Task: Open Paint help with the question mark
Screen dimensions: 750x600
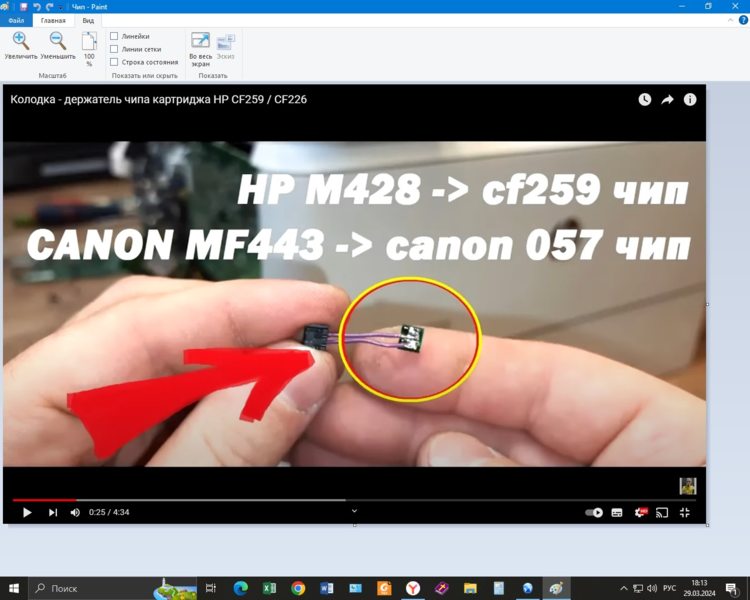Action: (x=743, y=20)
